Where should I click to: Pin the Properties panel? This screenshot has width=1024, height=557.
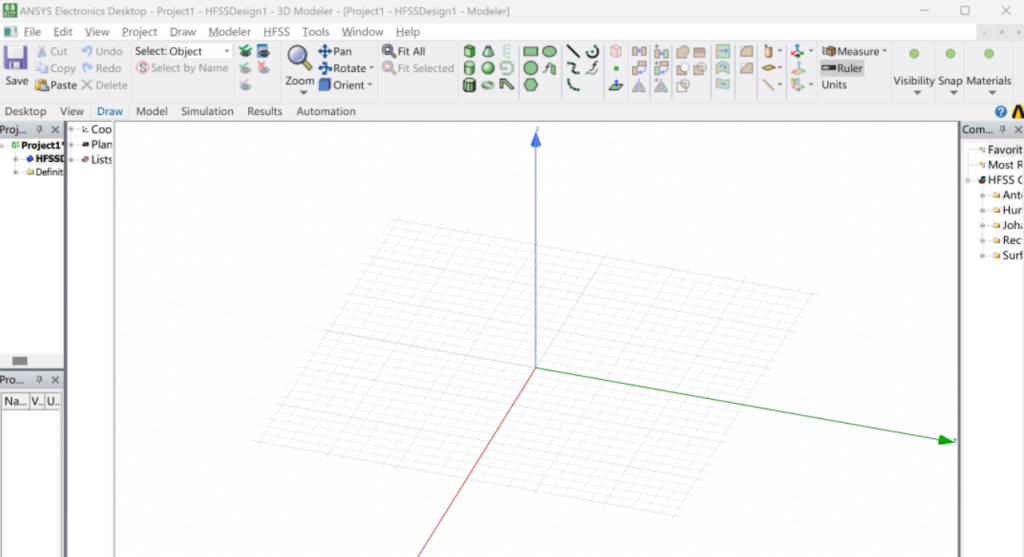coord(40,380)
